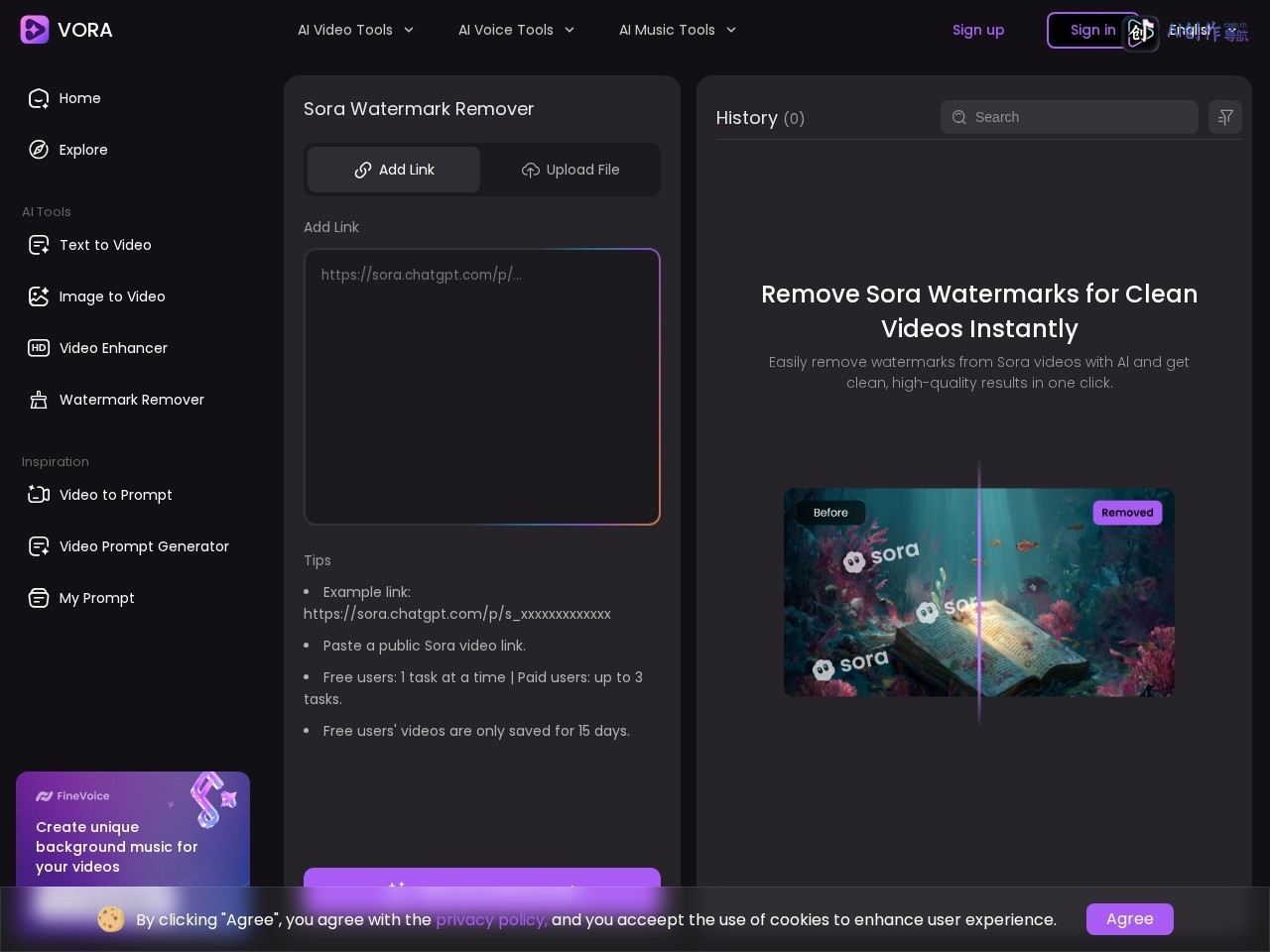Click the cloud upload icon in Upload File

531,170
